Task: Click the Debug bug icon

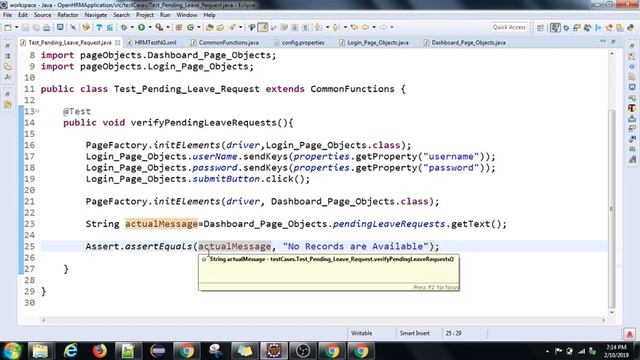Action: pos(124,27)
